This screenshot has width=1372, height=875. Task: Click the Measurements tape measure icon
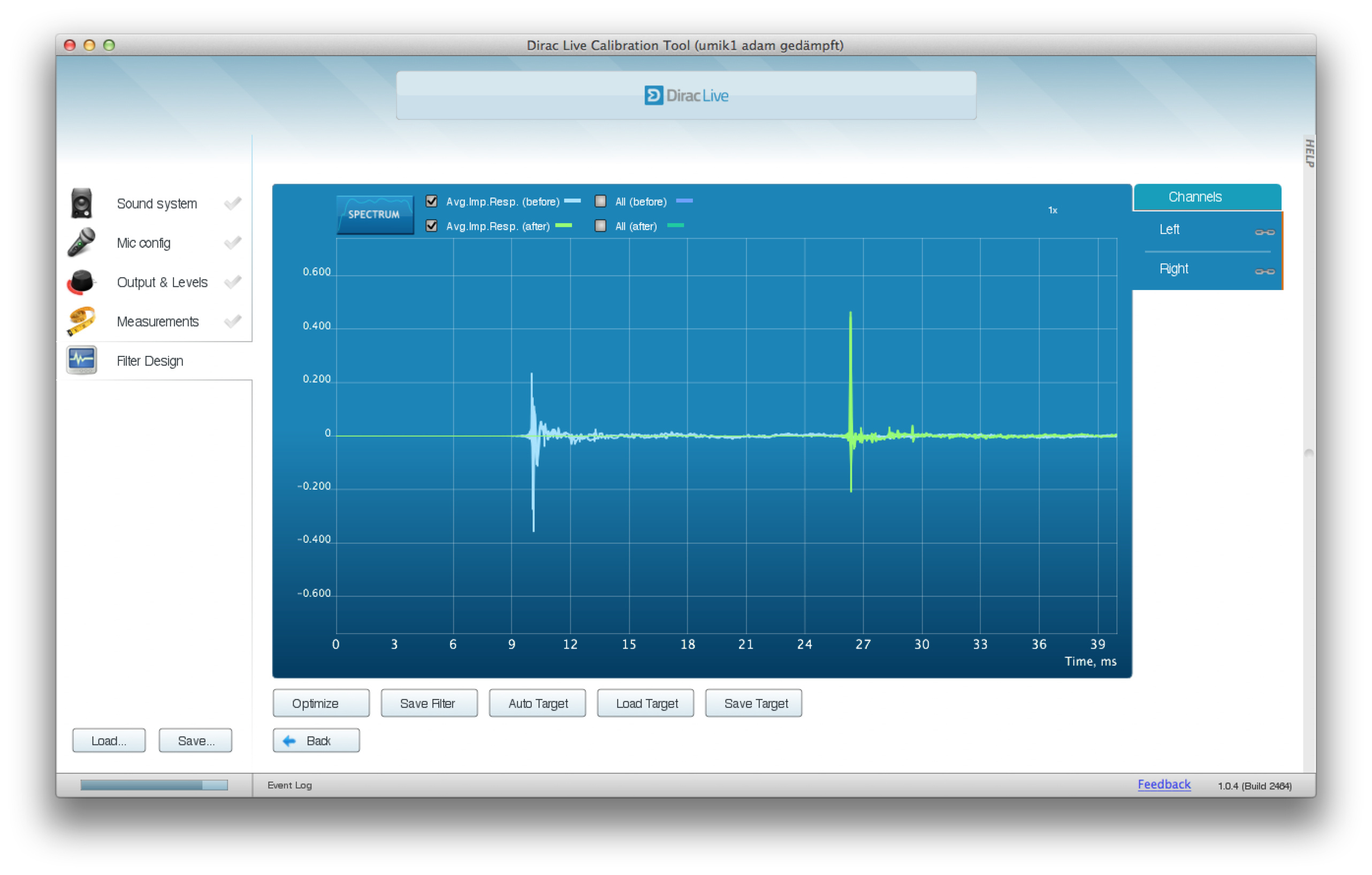pos(81,321)
